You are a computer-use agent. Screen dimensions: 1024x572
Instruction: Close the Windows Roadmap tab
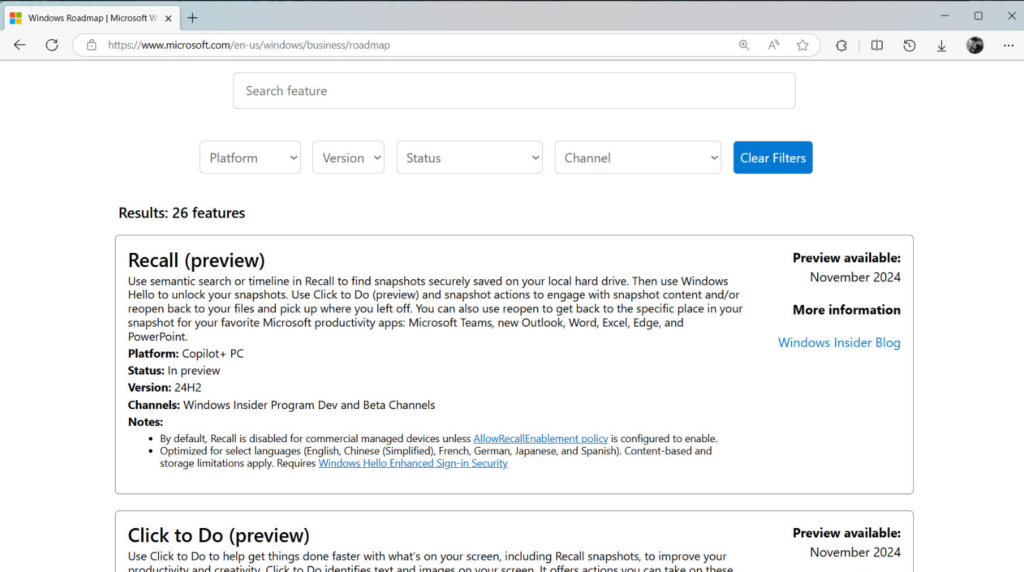click(168, 18)
